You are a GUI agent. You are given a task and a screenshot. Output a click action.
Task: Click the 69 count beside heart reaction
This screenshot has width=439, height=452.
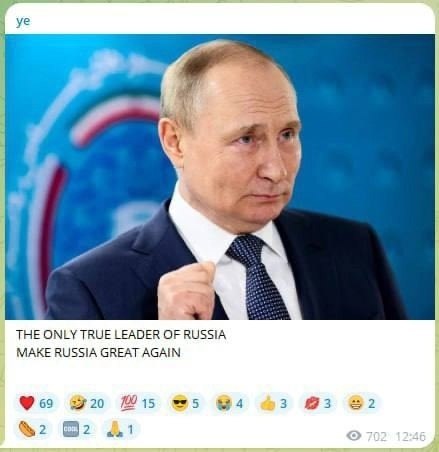pyautogui.click(x=46, y=403)
